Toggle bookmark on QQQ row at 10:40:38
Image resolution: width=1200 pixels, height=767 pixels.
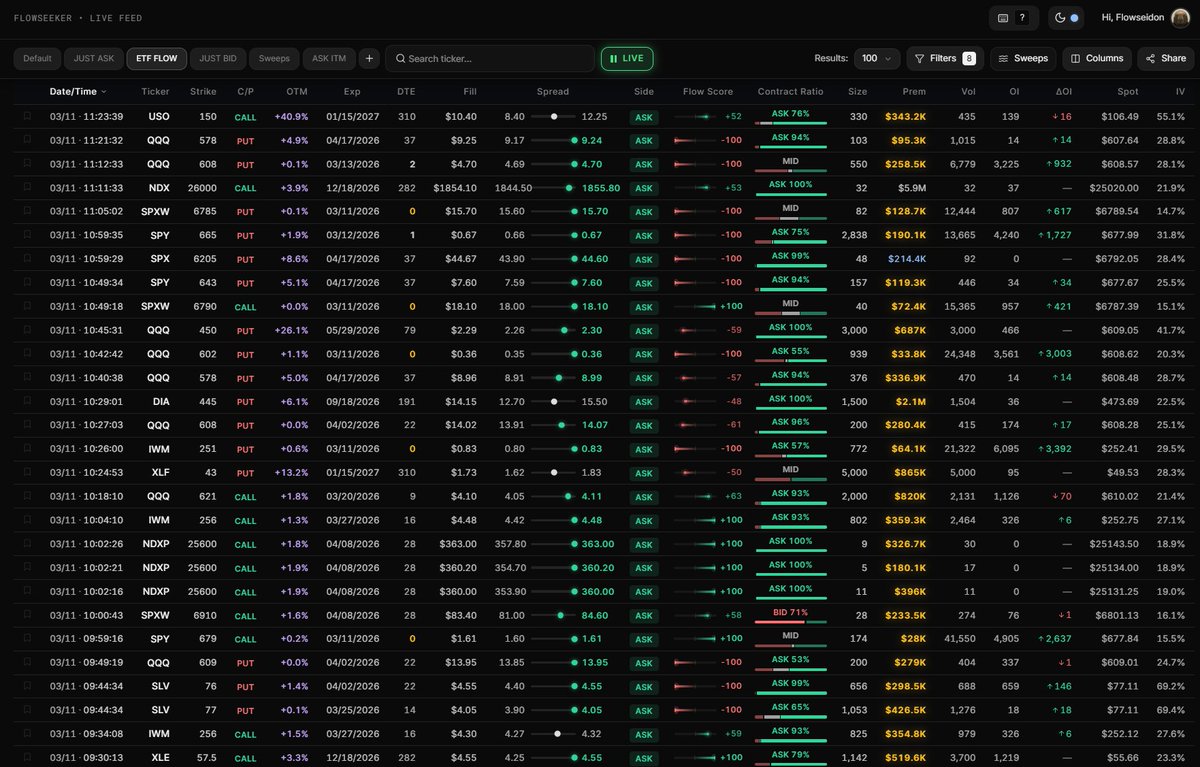(28, 377)
